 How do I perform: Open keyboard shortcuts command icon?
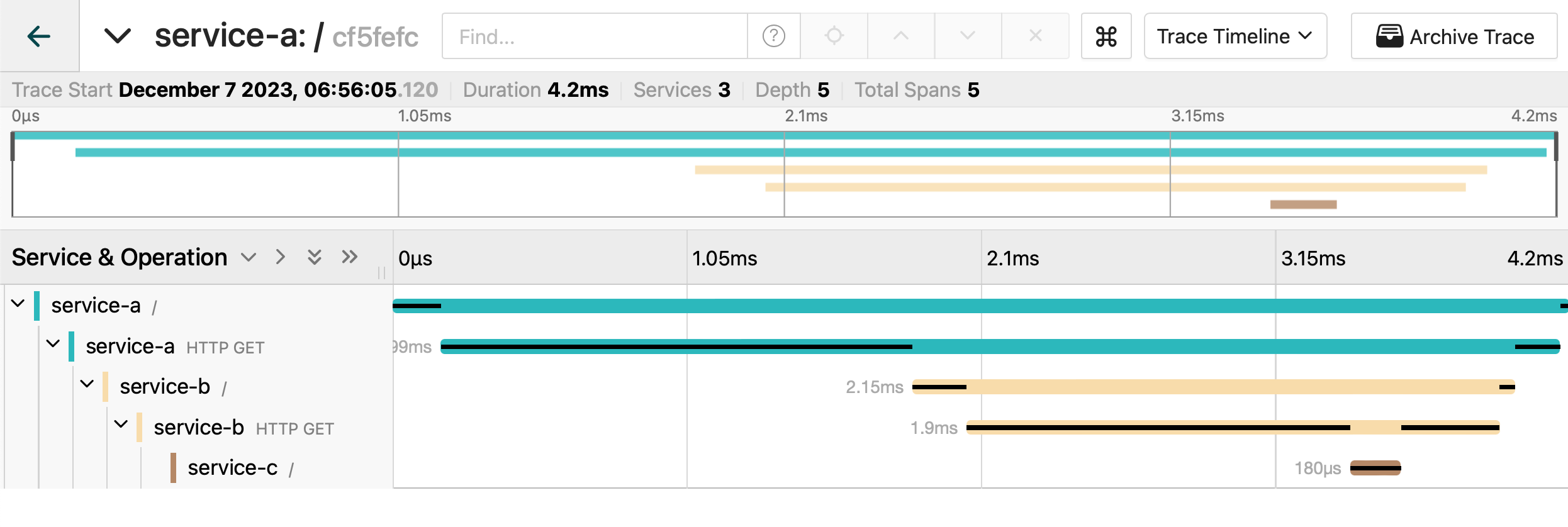(x=1106, y=36)
